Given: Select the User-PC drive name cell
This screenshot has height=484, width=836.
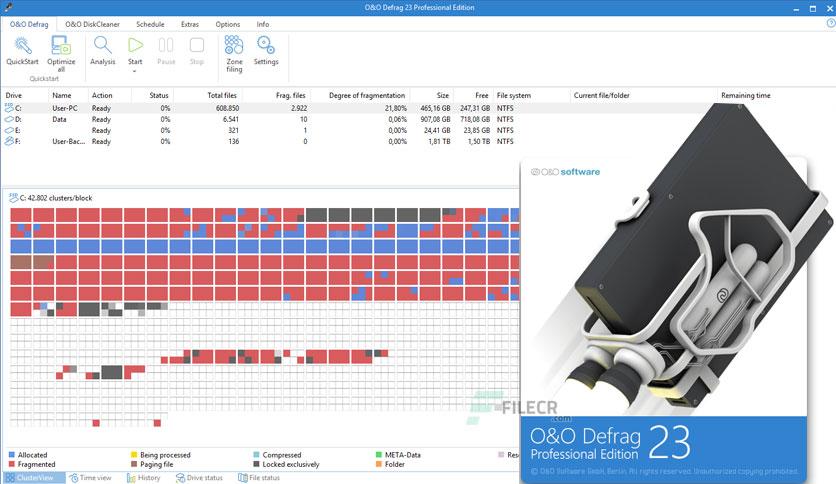Looking at the screenshot, I should tap(65, 108).
